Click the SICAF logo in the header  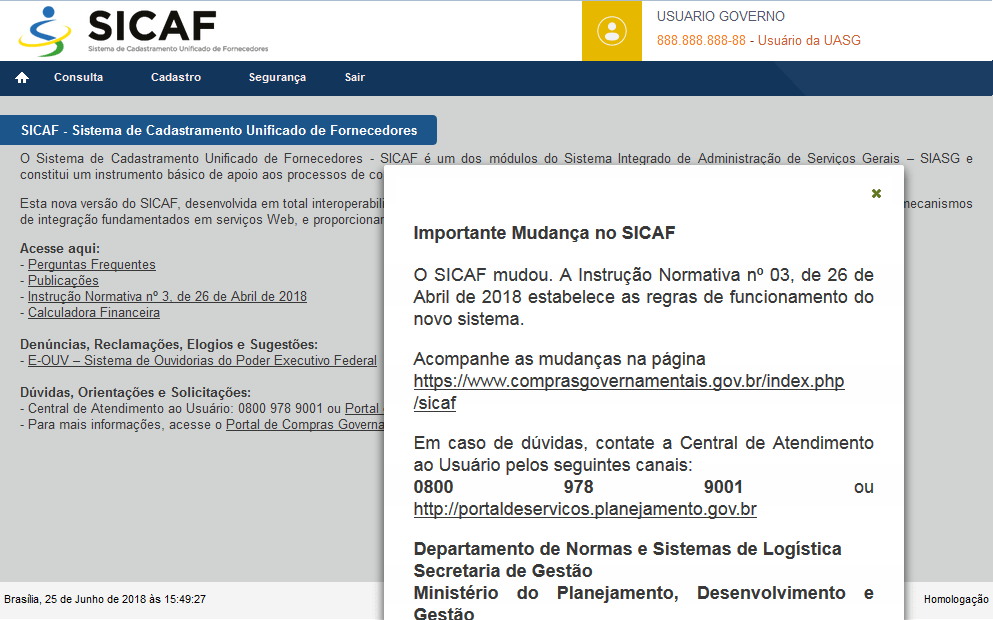[x=144, y=30]
